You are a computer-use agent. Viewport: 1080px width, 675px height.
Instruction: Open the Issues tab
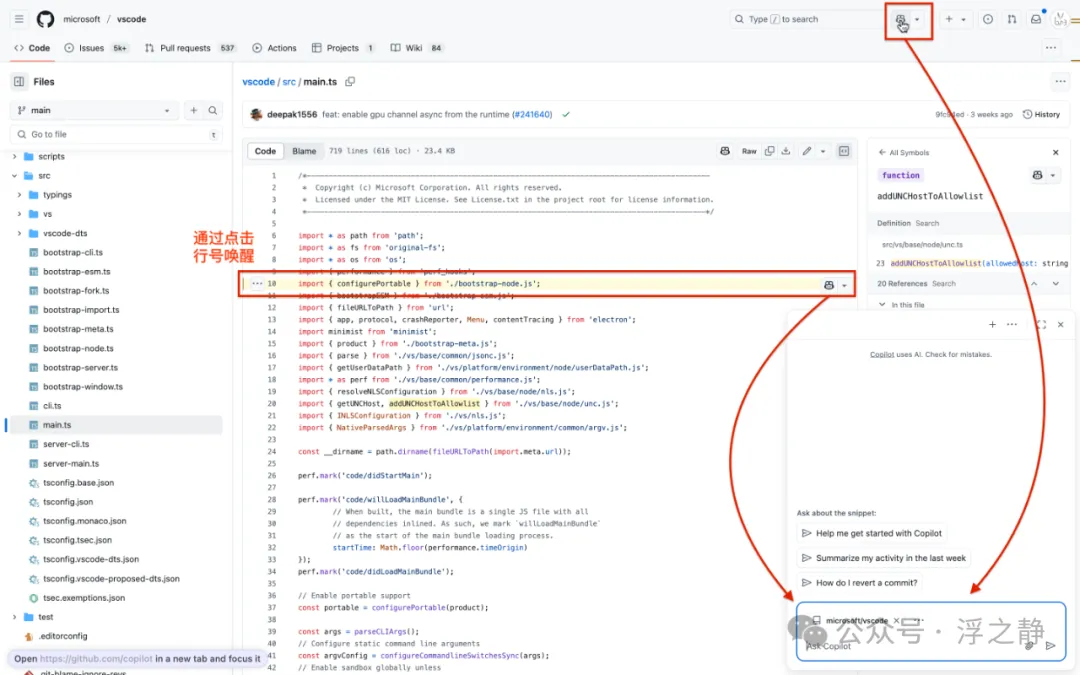point(96,48)
